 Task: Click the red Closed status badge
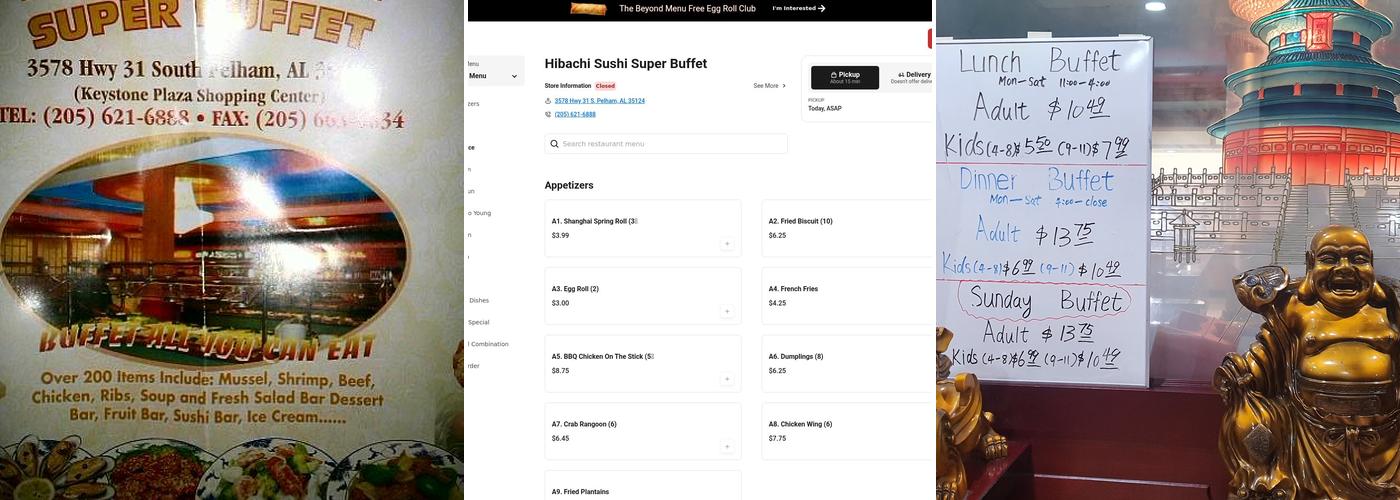tap(605, 86)
